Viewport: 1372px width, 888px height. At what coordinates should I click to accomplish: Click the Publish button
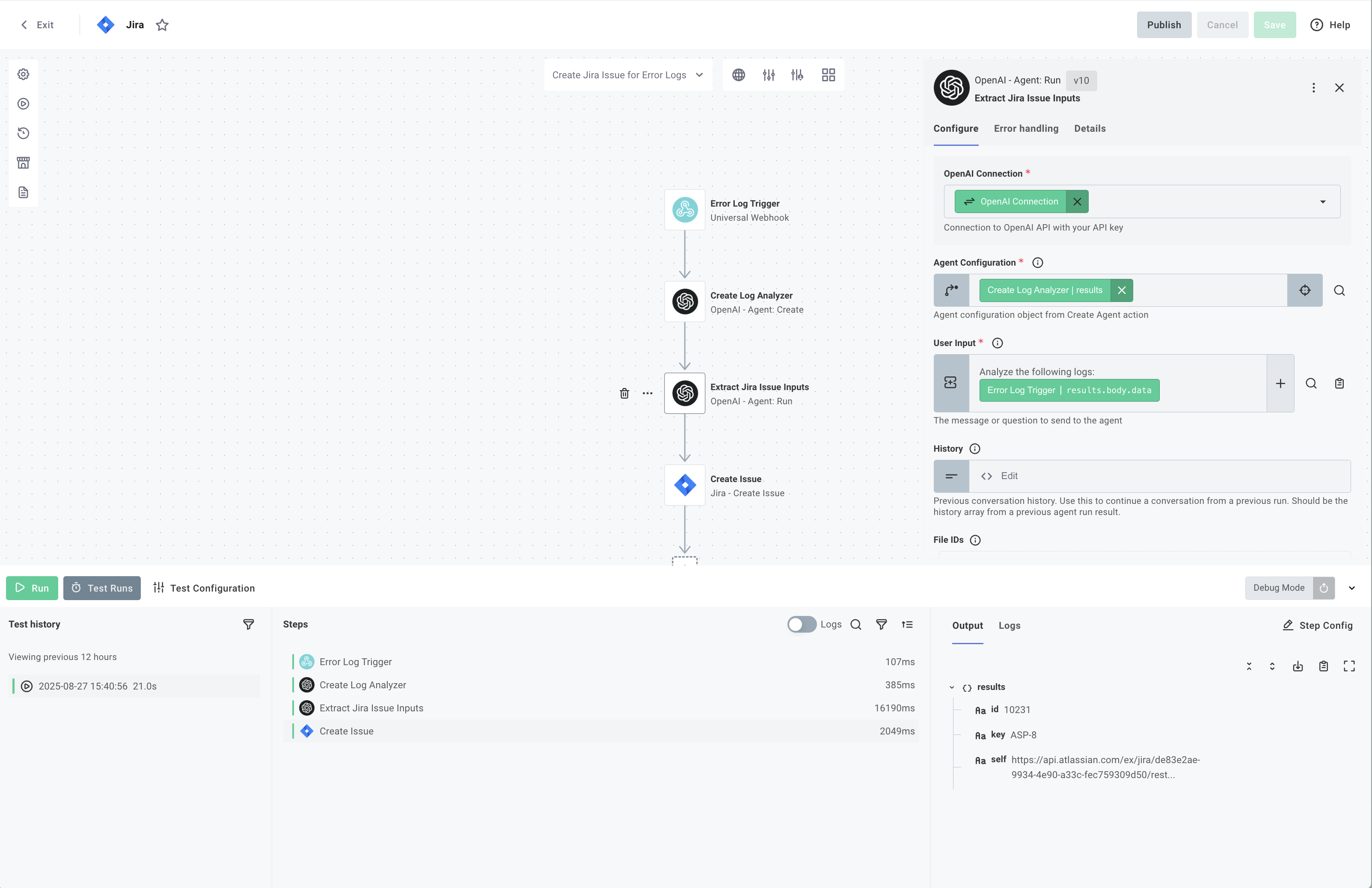pos(1164,25)
